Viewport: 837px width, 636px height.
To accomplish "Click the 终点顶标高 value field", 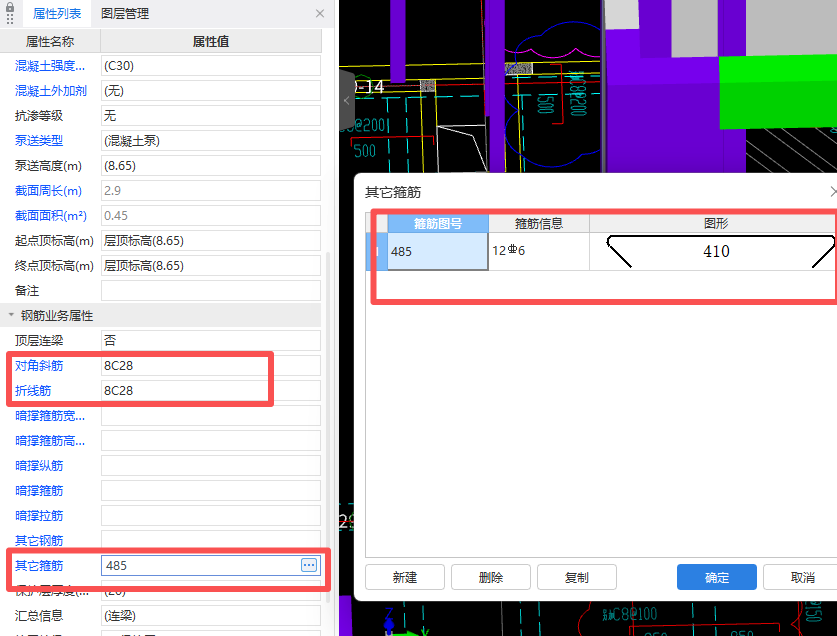I will 211,266.
